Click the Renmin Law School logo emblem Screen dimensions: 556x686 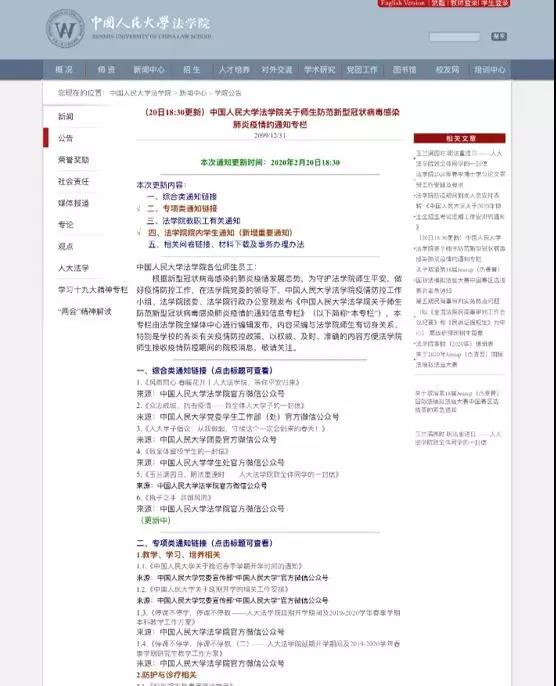point(65,29)
